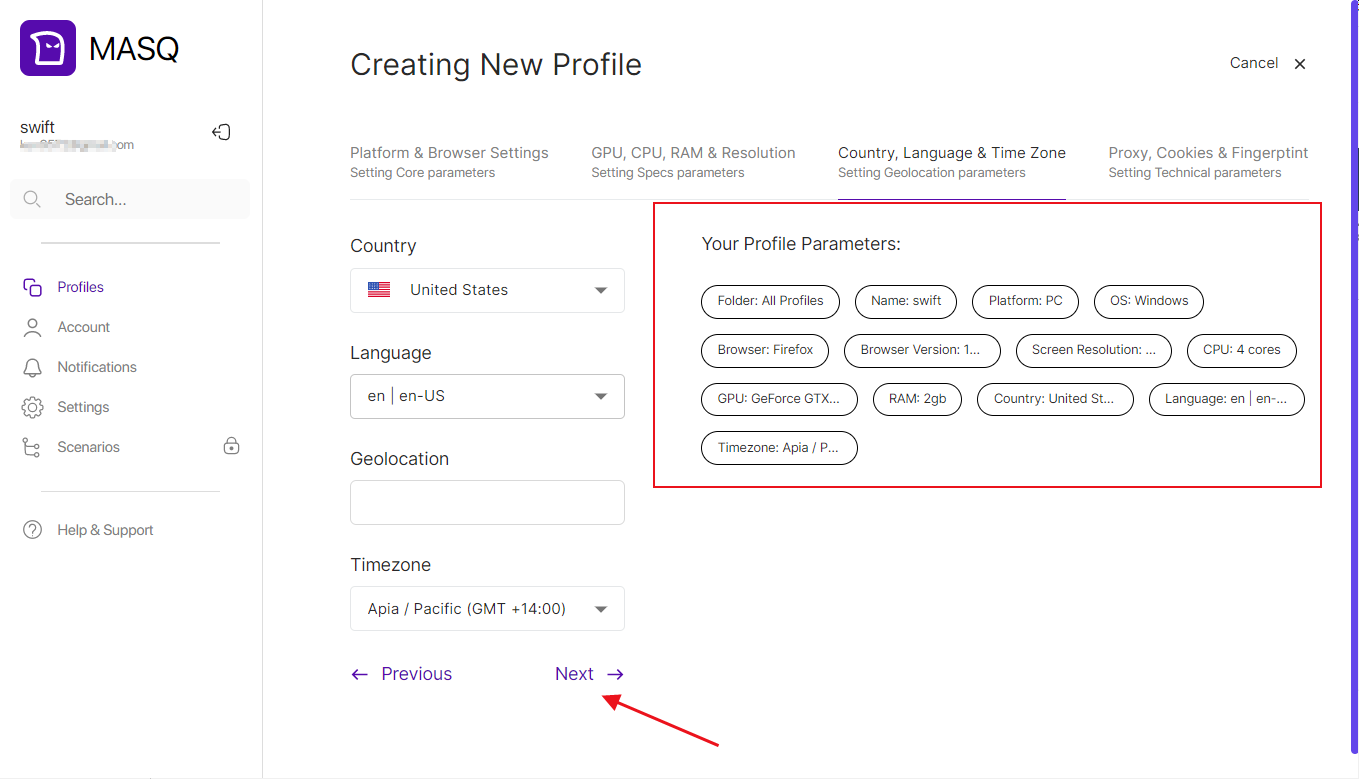Click the Geolocation input field
Viewport: 1359px width, 779px height.
[487, 502]
